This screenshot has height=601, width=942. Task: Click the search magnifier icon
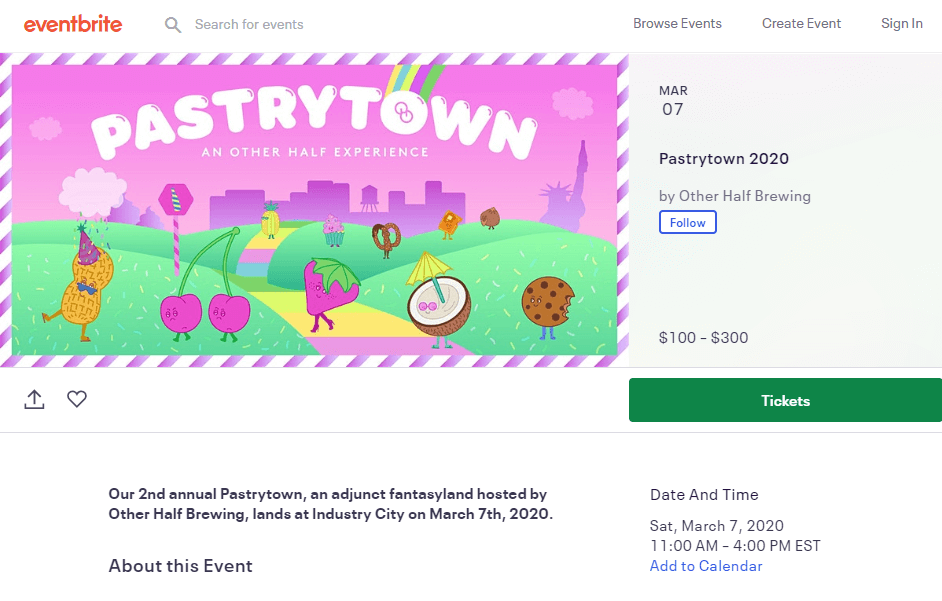point(172,24)
